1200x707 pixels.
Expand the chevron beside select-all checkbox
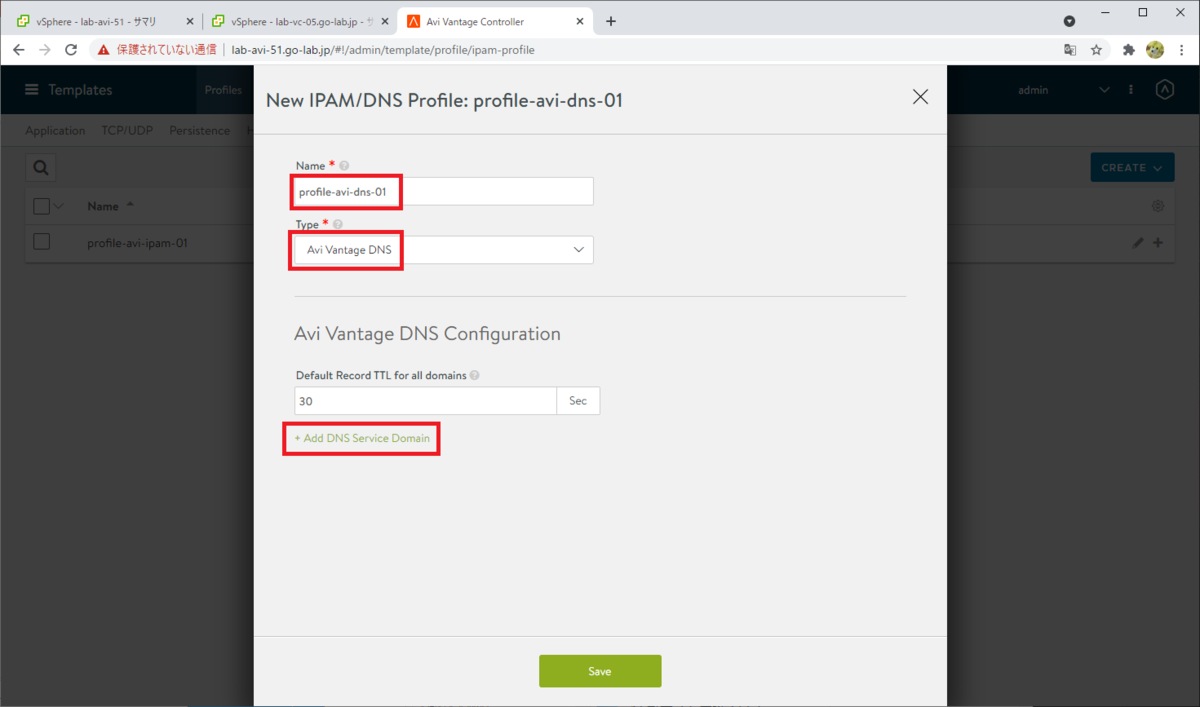tap(58, 206)
